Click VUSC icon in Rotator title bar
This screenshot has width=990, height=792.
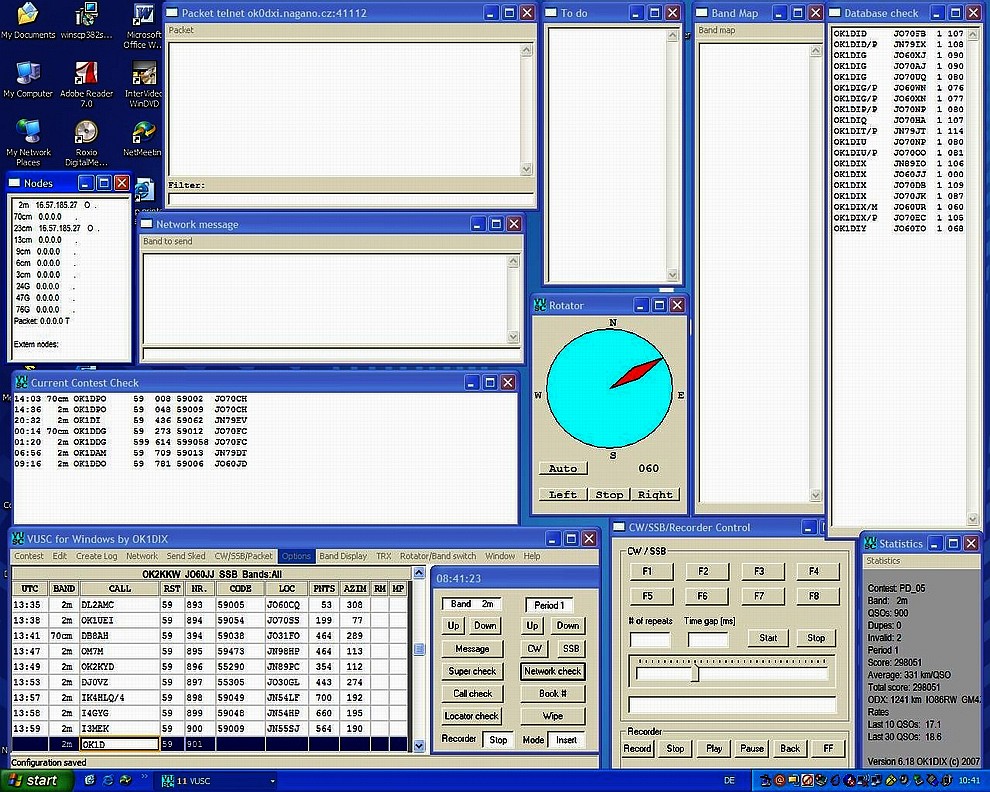click(x=540, y=305)
